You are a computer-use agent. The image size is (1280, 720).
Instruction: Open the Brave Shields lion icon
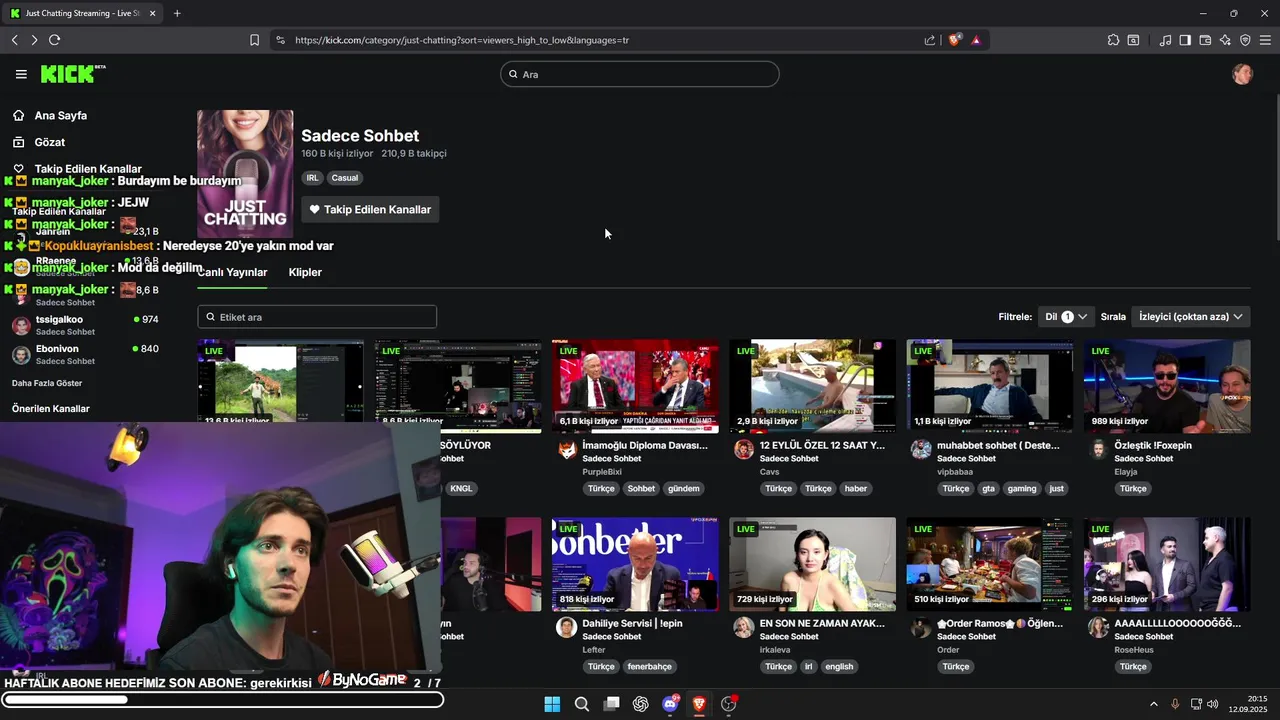pyautogui.click(x=955, y=40)
